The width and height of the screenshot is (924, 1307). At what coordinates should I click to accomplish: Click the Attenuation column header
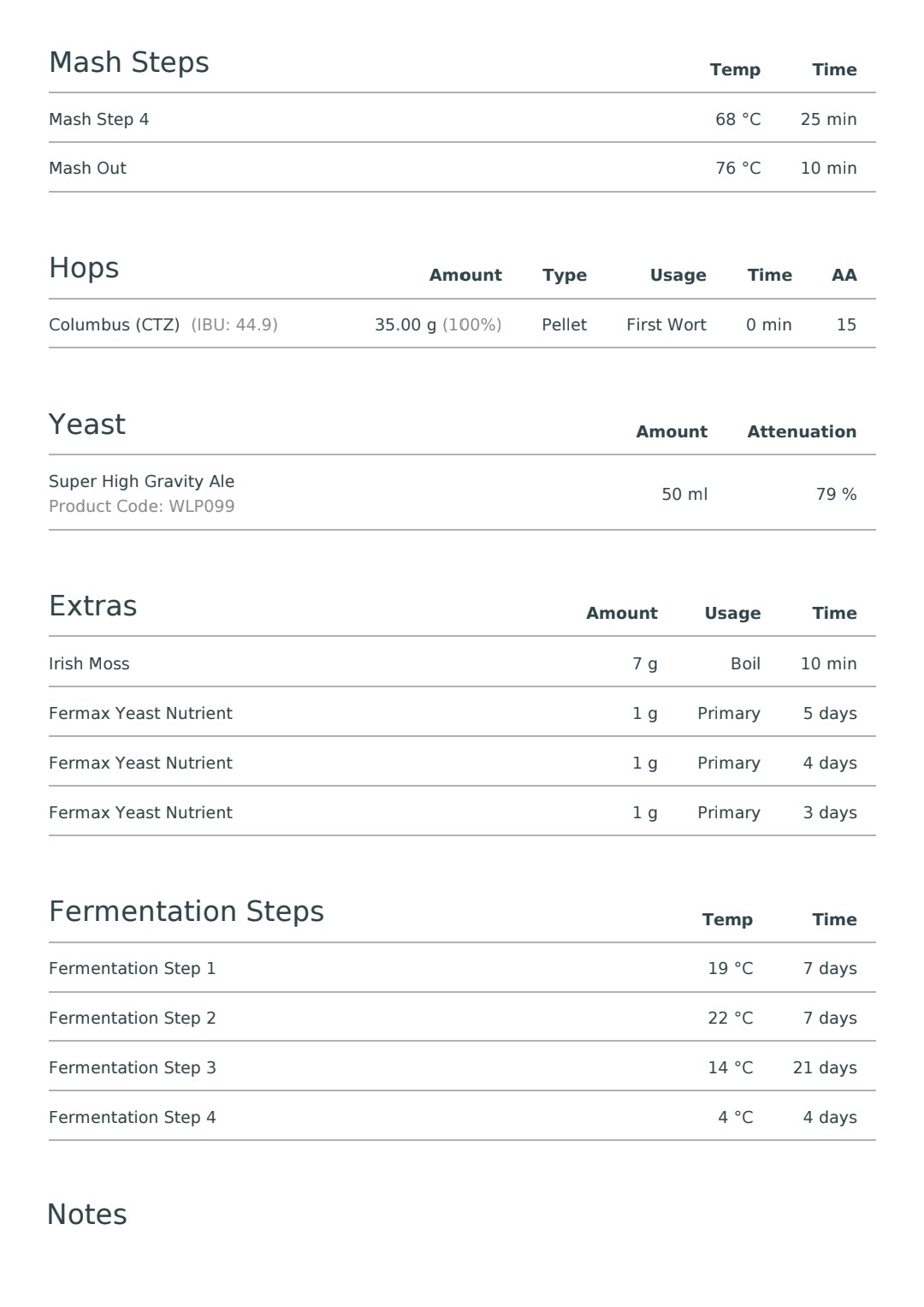point(802,431)
